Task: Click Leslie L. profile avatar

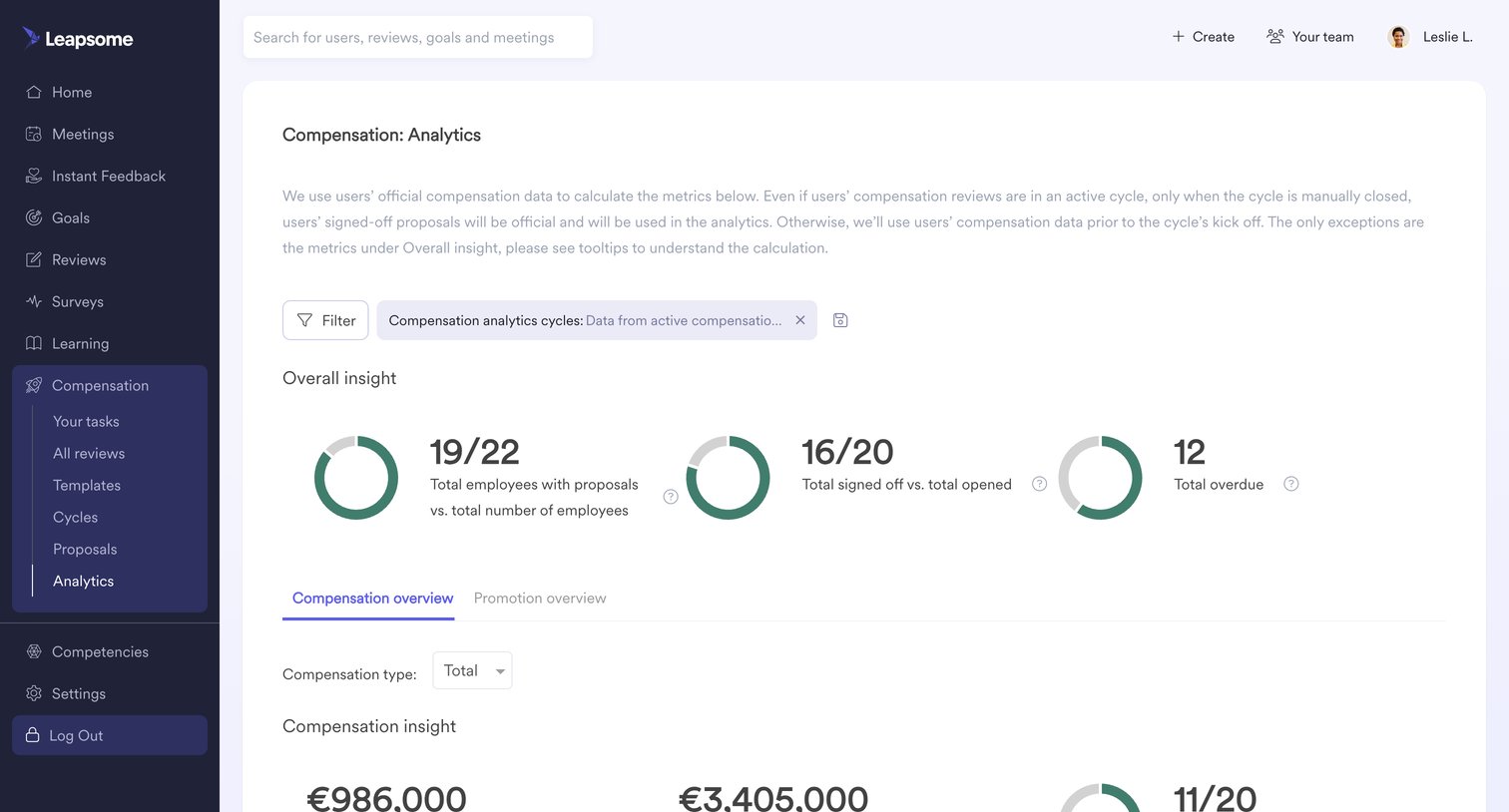Action: click(x=1399, y=37)
